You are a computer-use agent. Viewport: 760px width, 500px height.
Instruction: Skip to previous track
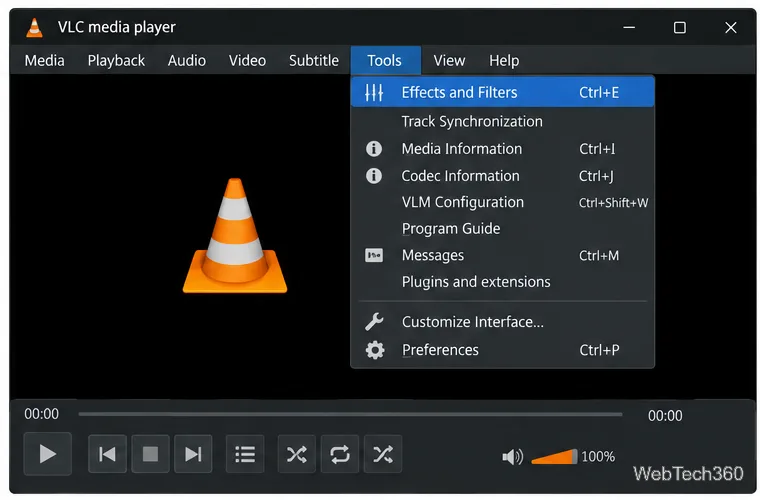pos(107,454)
